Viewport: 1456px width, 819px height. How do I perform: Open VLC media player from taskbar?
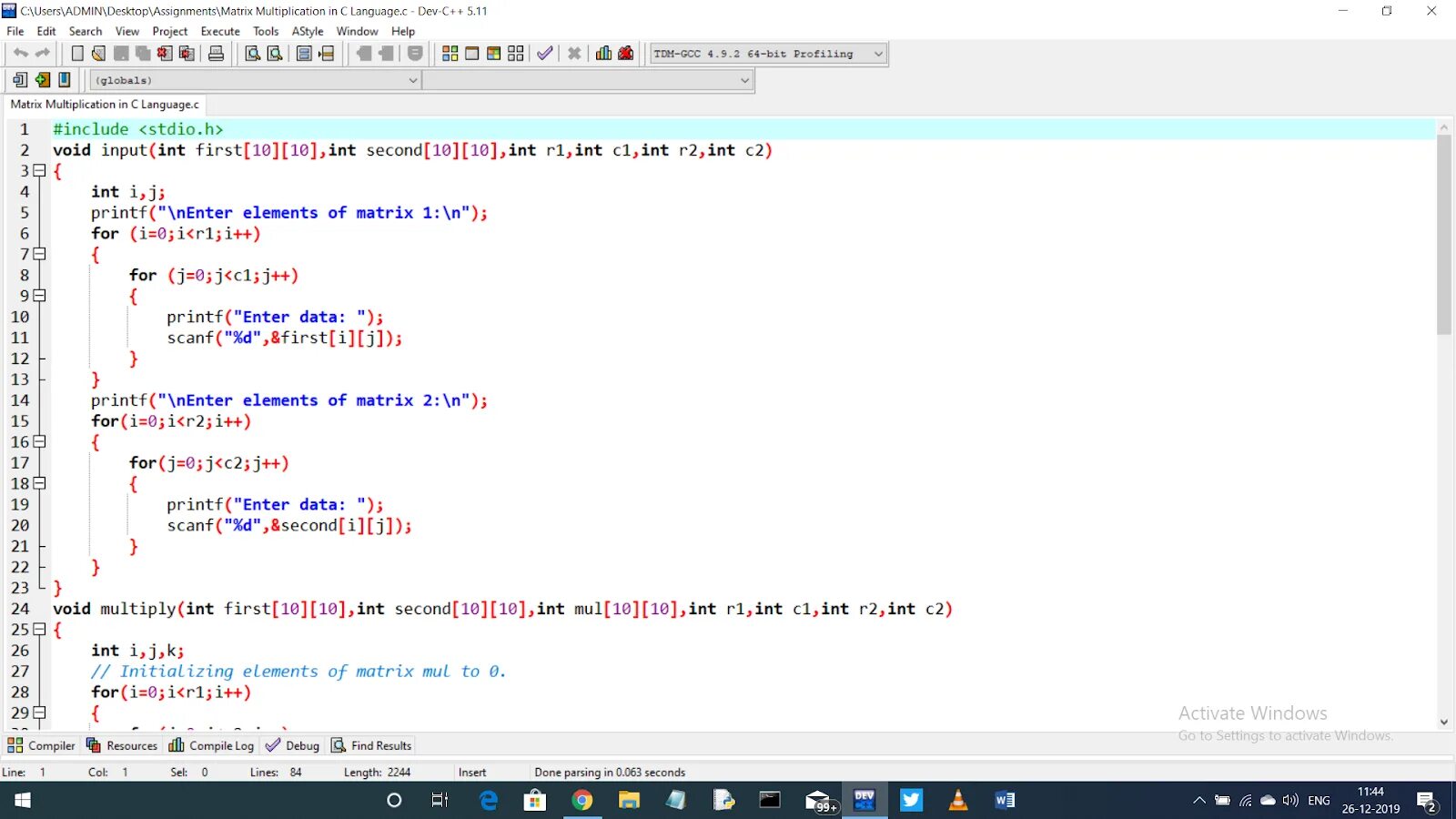pyautogui.click(x=958, y=800)
